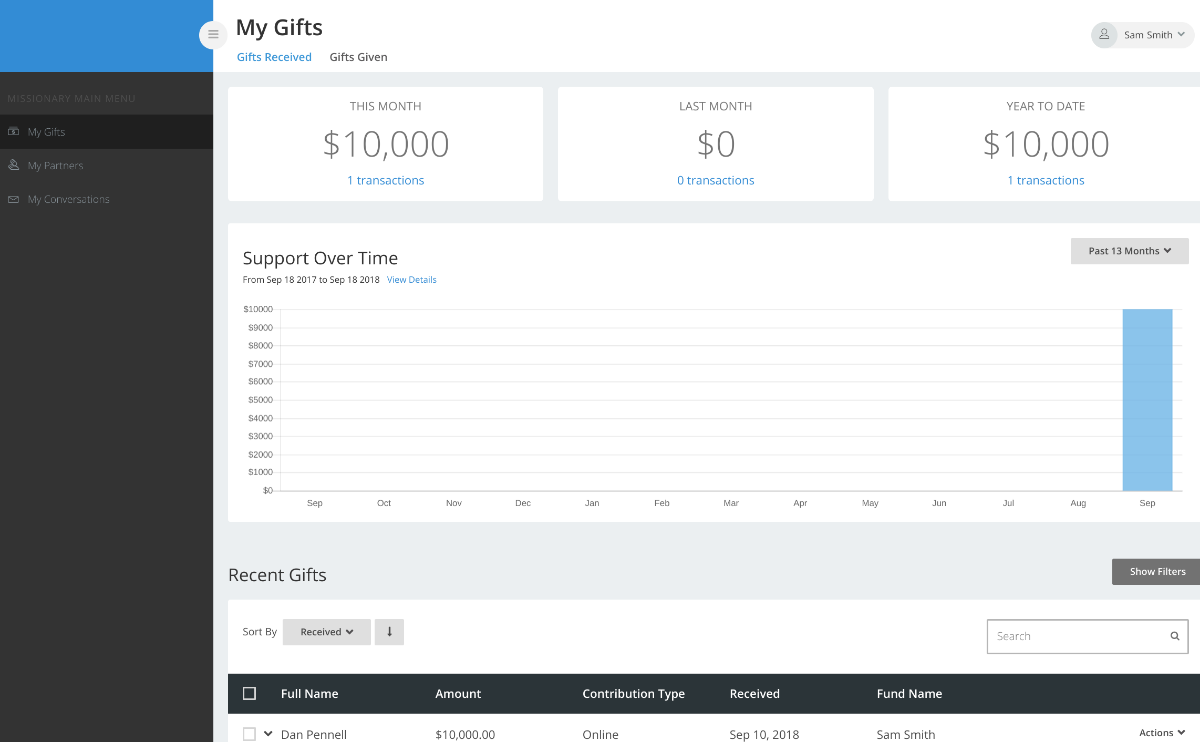
Task: Switch to the Gifts Given tab
Action: click(358, 57)
